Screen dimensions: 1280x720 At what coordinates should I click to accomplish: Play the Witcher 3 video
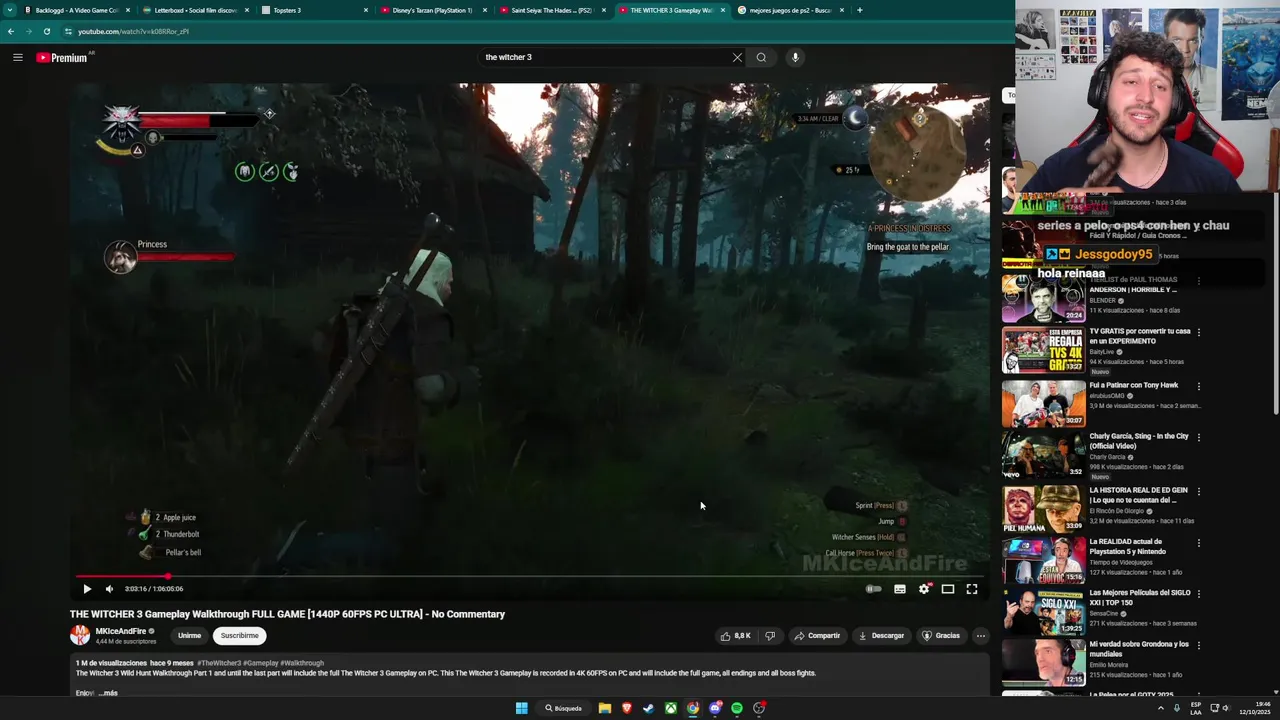click(x=87, y=589)
